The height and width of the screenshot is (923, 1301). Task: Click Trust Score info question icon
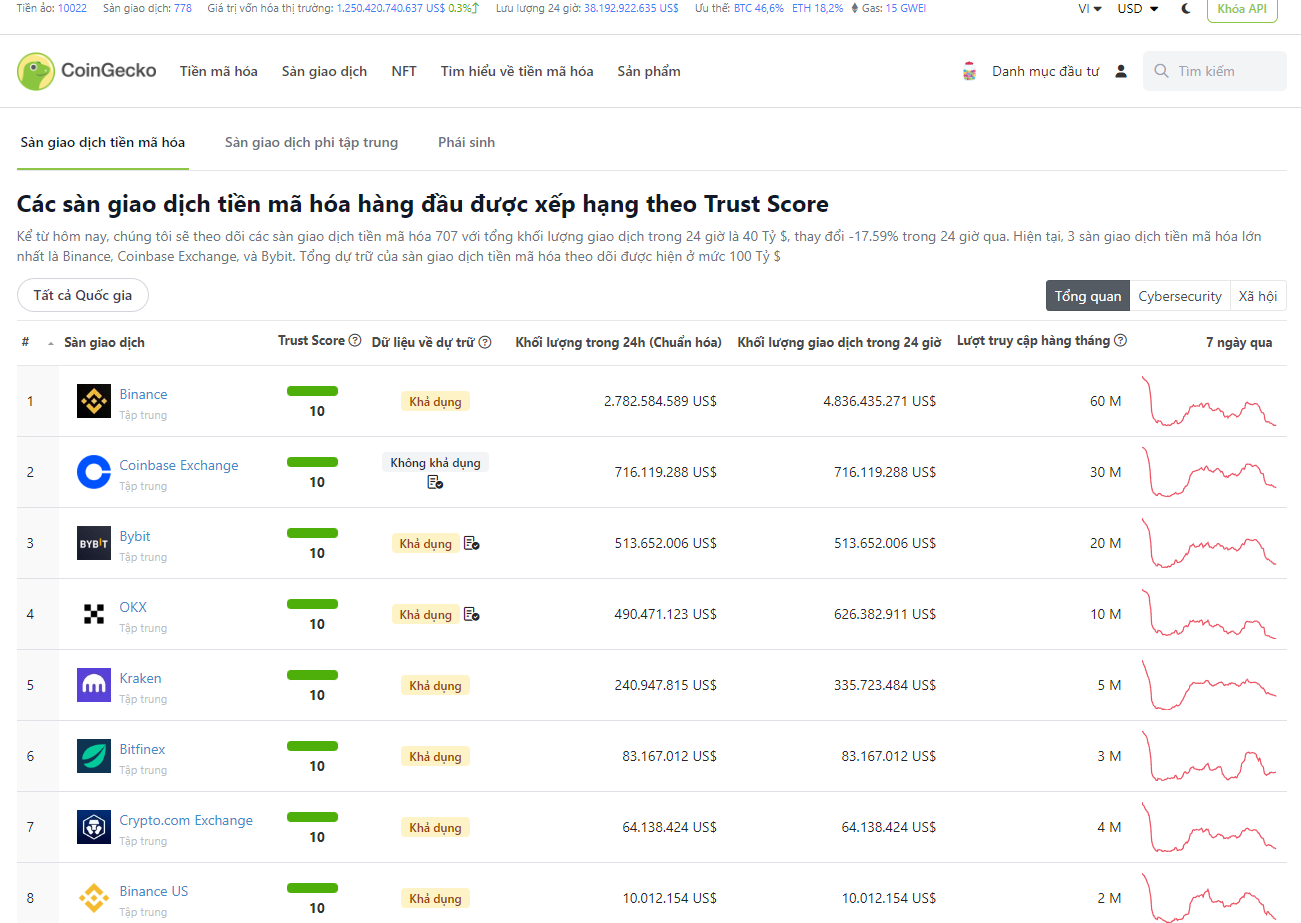coord(355,341)
